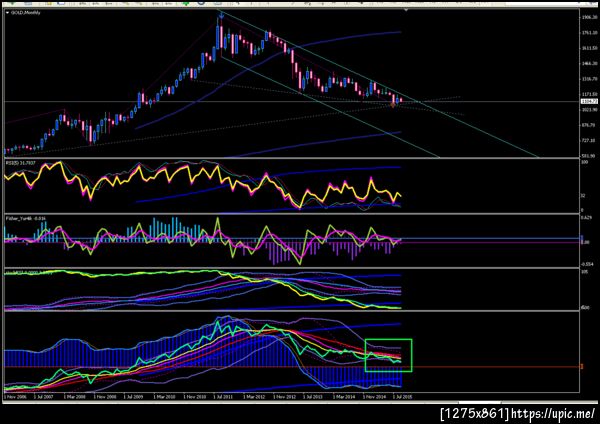Viewport: 600px width, 424px height.
Task: Click the 1 Jul 2009 date label
Action: [134, 397]
